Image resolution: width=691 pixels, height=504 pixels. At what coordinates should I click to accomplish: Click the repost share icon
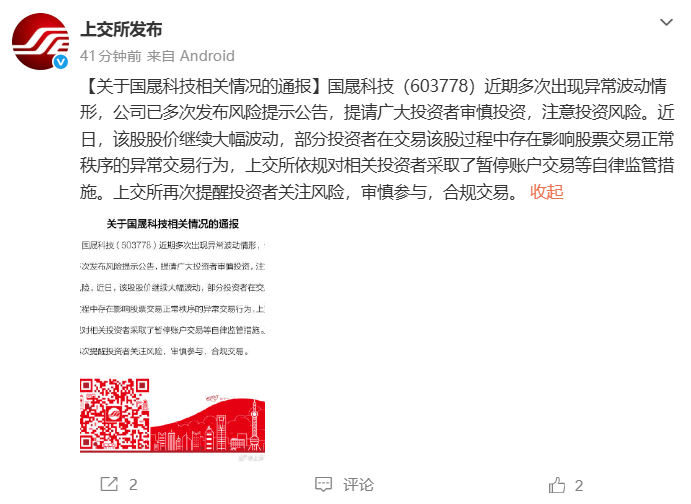[x=109, y=484]
